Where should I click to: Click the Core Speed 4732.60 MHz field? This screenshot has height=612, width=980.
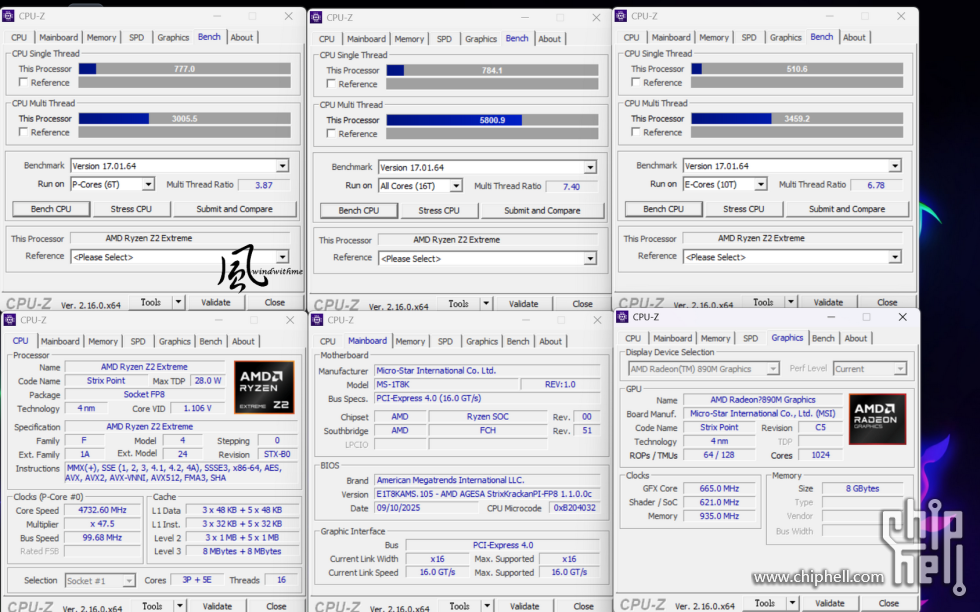103,511
